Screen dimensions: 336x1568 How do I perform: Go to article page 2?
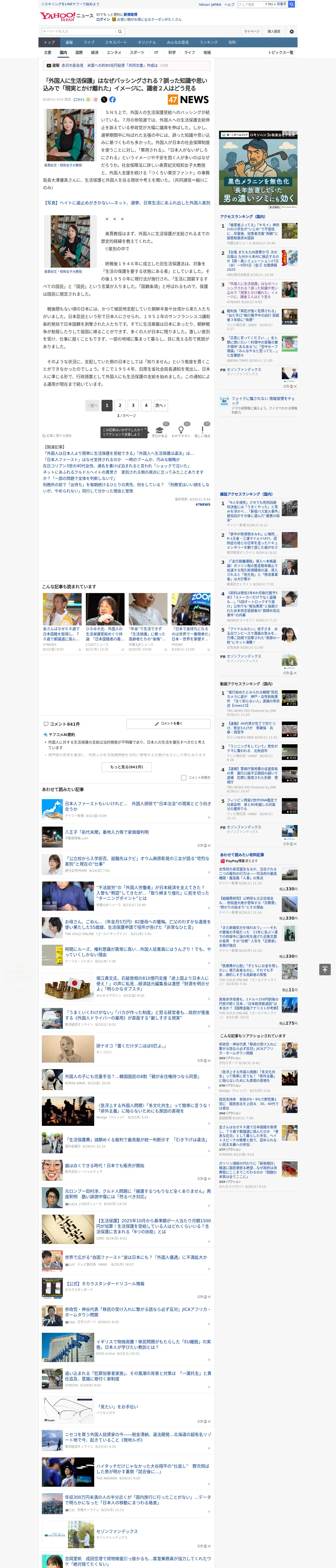120,405
